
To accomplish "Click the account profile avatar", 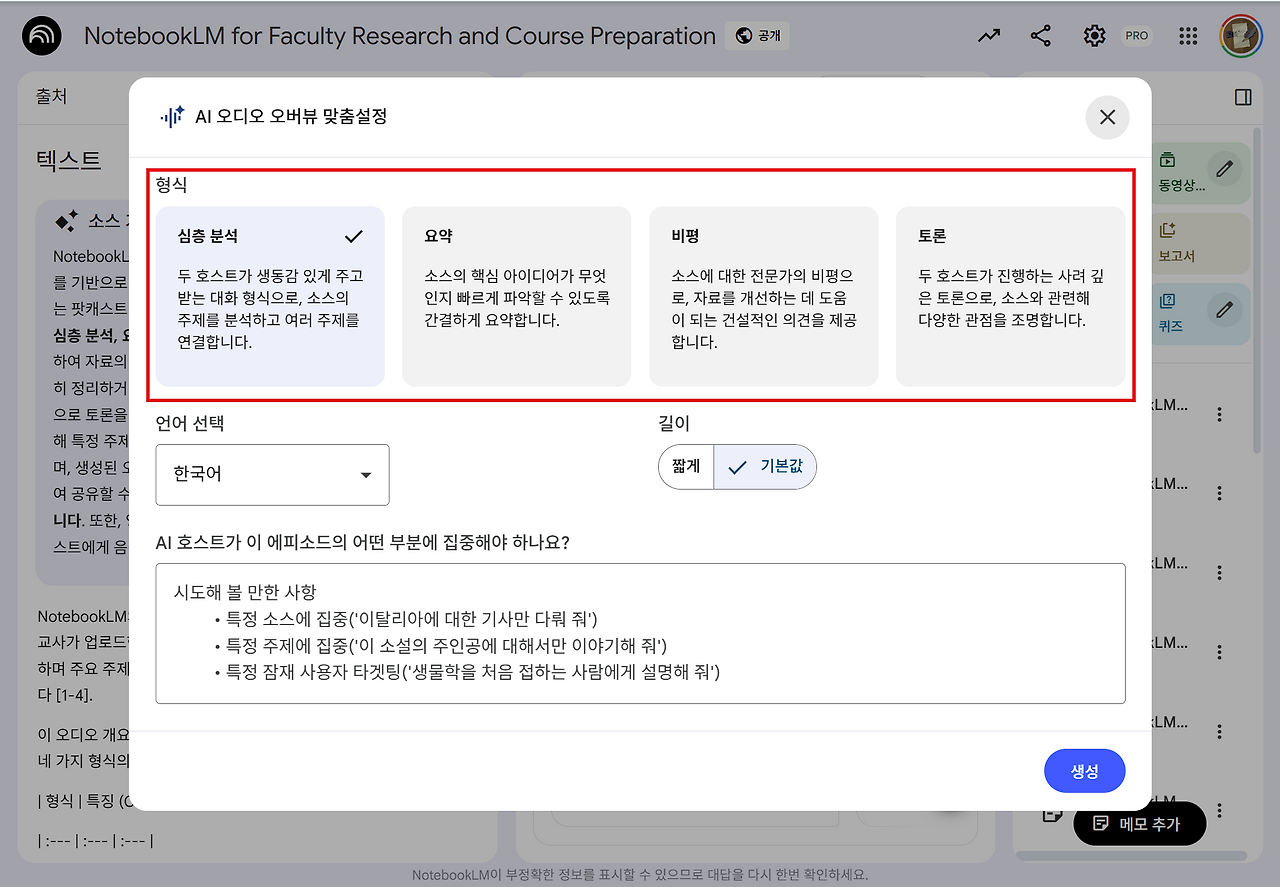I will (x=1240, y=36).
